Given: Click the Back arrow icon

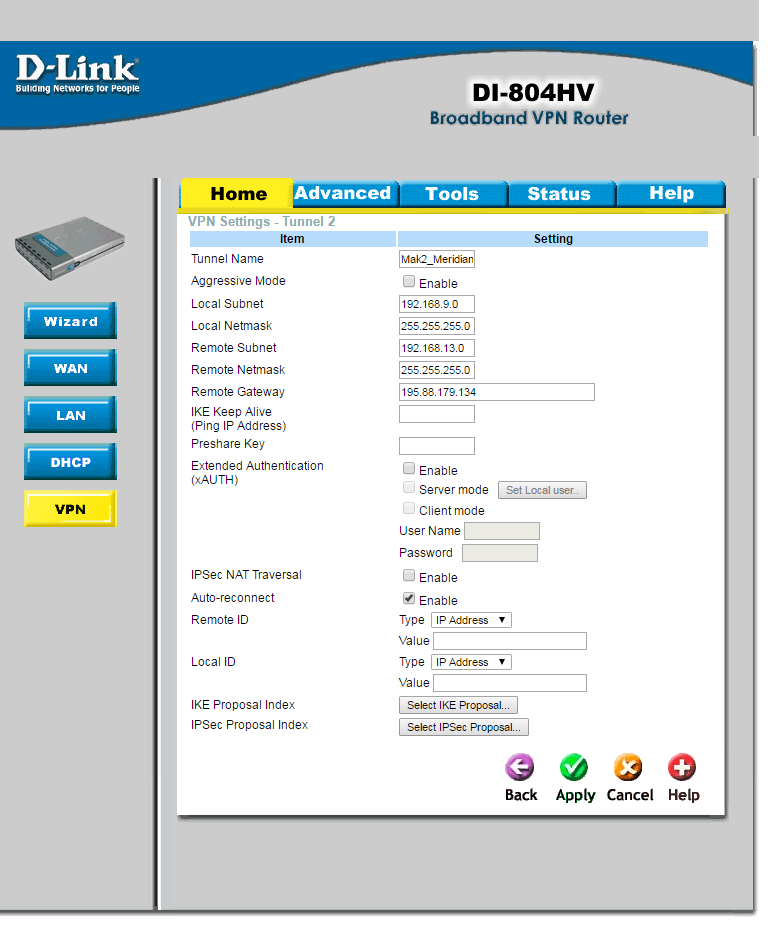Looking at the screenshot, I should (x=519, y=768).
